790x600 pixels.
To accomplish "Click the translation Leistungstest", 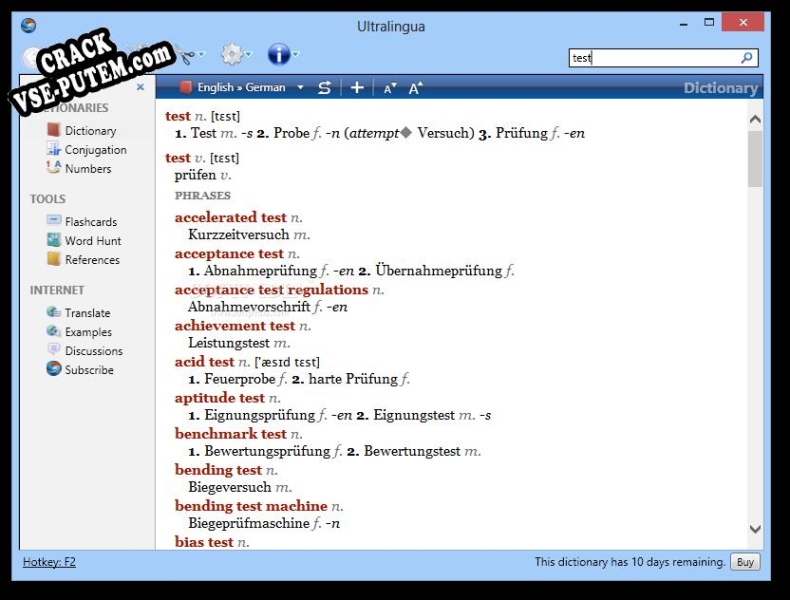I will click(229, 343).
